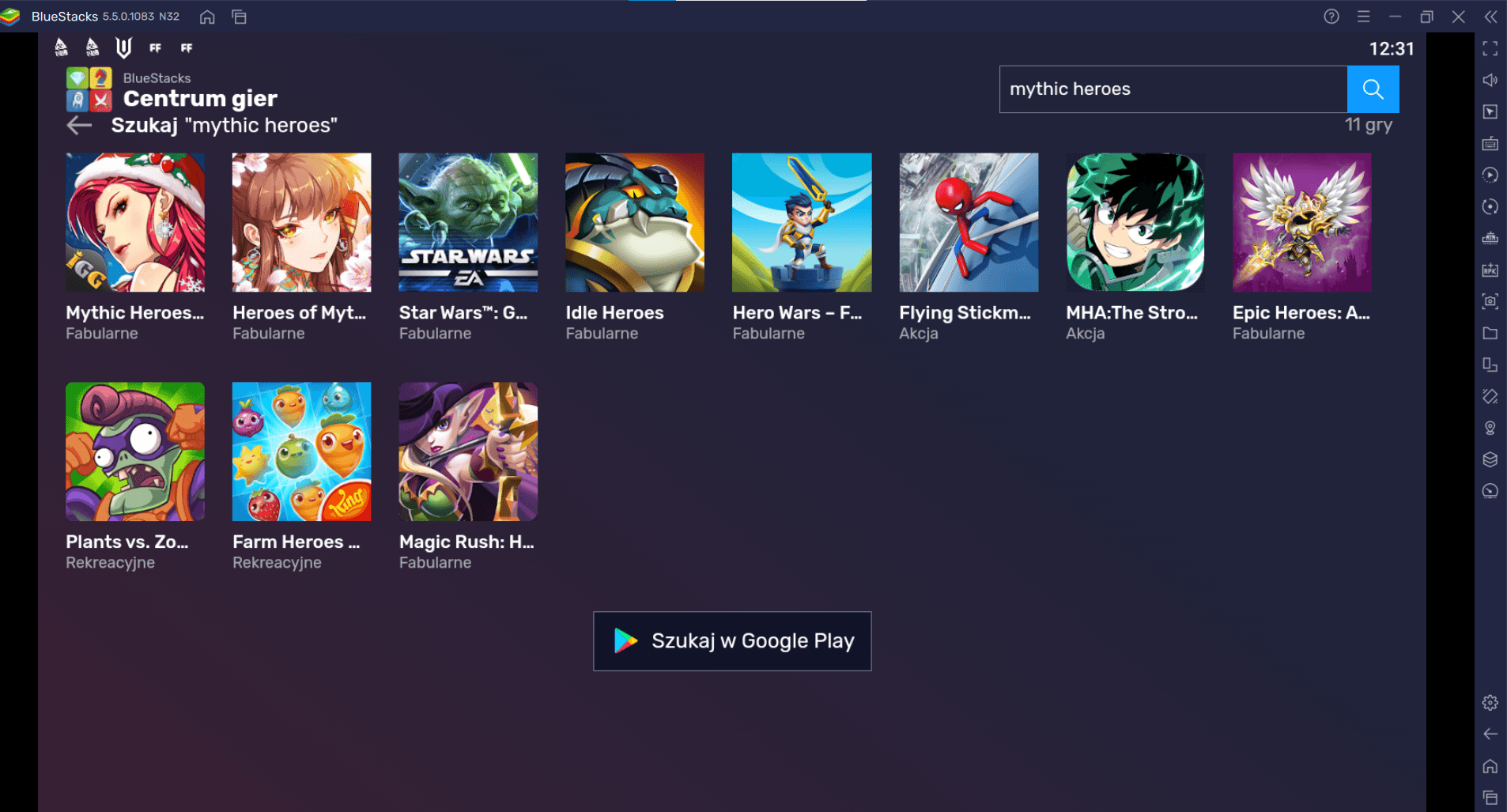Viewport: 1507px width, 812px height.
Task: Click the volume speaker sidebar icon
Action: 1490,80
